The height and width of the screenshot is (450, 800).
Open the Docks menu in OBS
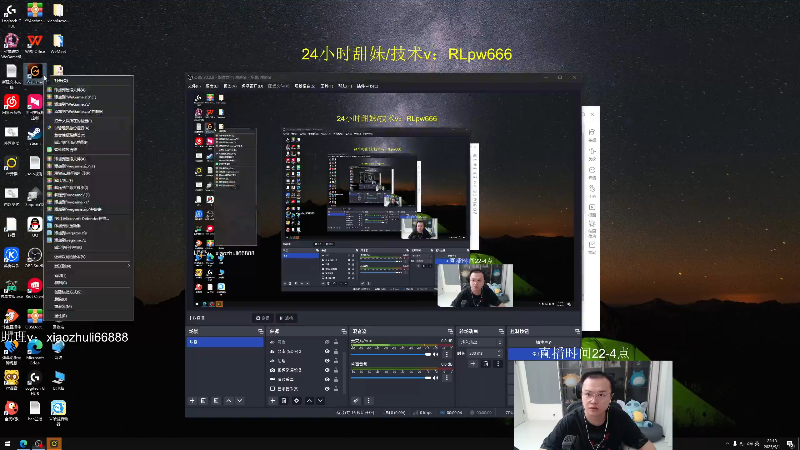(x=252, y=86)
